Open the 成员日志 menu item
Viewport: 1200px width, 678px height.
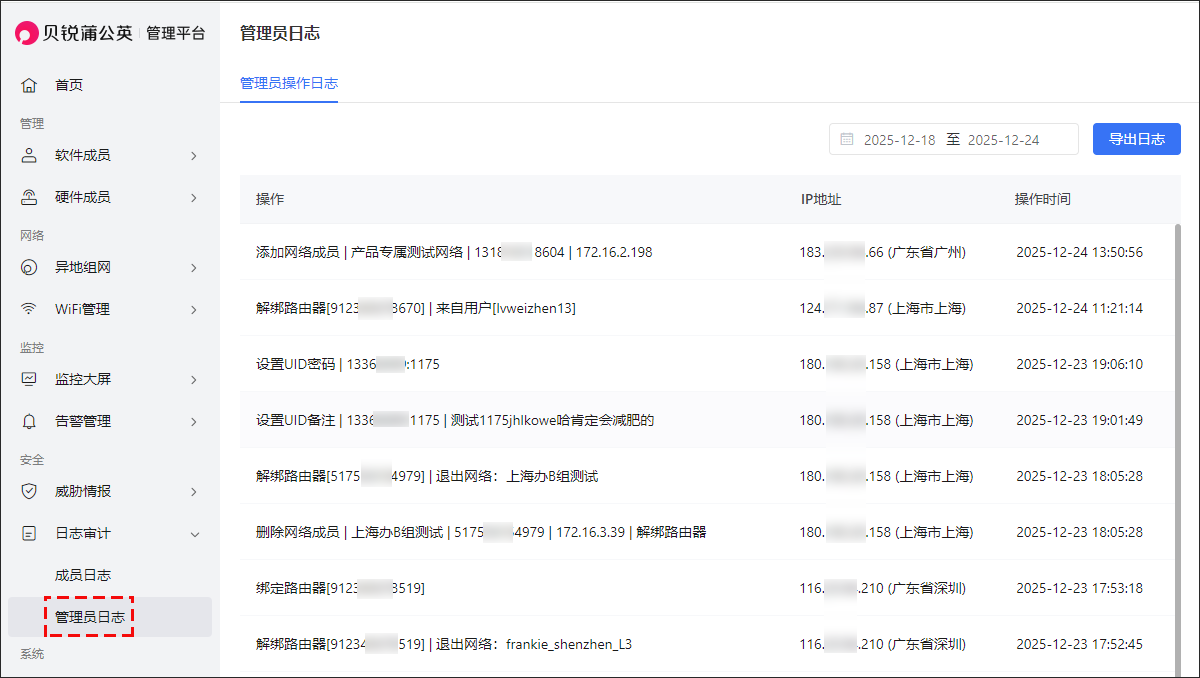point(83,575)
